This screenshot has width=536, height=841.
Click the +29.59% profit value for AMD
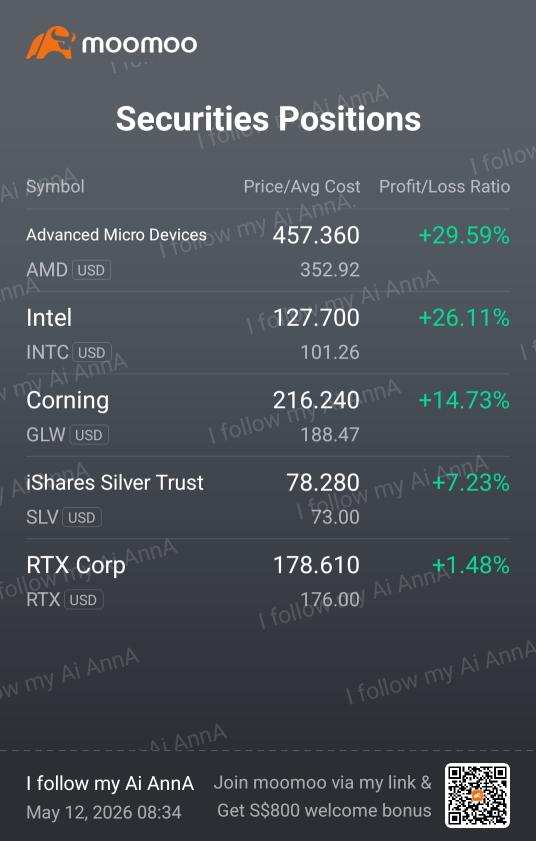tap(464, 235)
